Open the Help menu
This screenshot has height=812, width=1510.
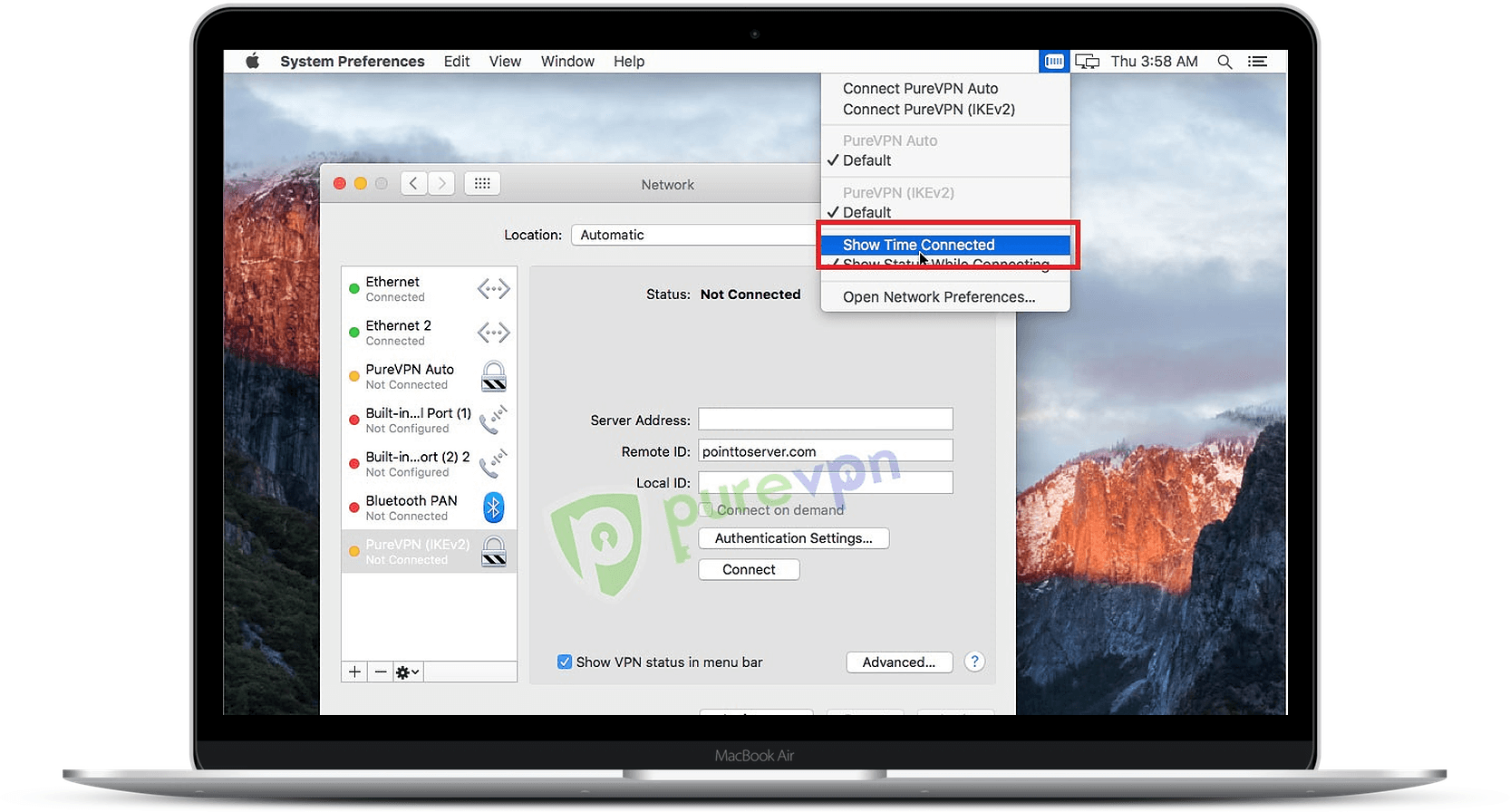(629, 61)
